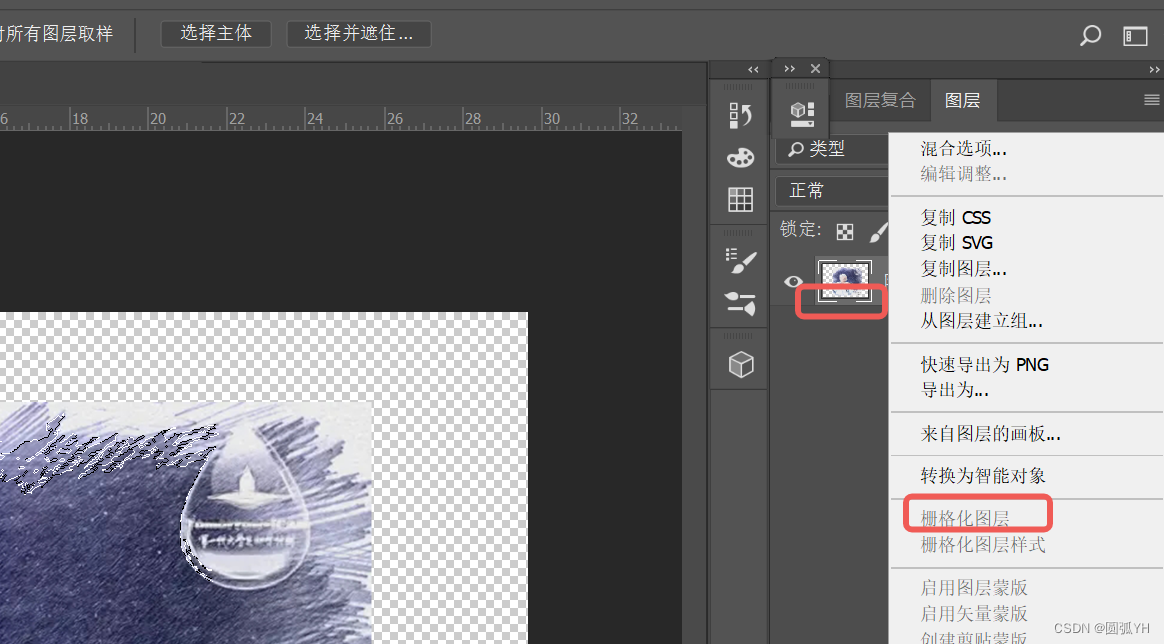The height and width of the screenshot is (644, 1164).
Task: Open the Patterns grid panel icon
Action: coord(739,199)
